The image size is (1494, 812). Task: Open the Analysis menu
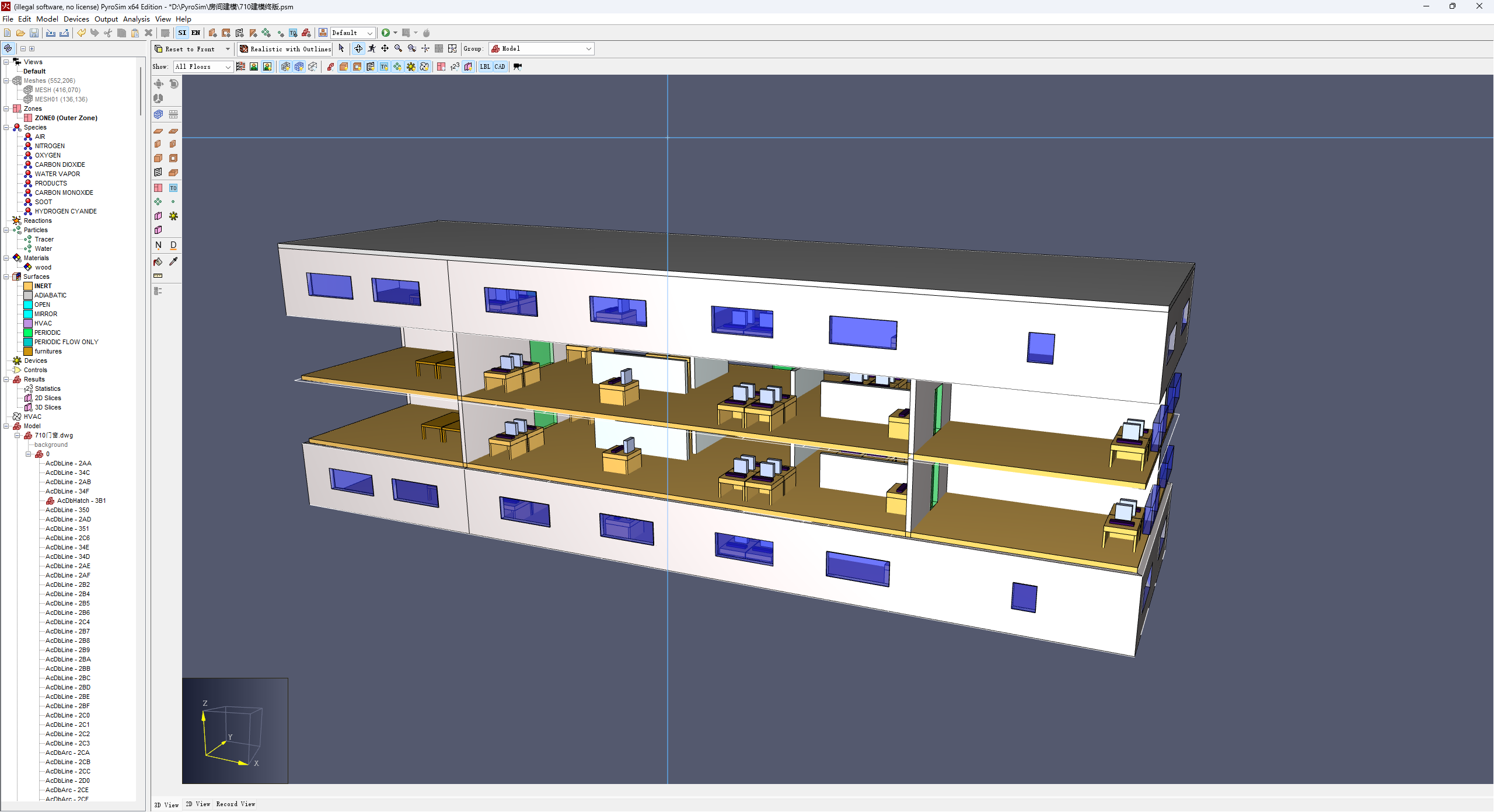(x=136, y=19)
